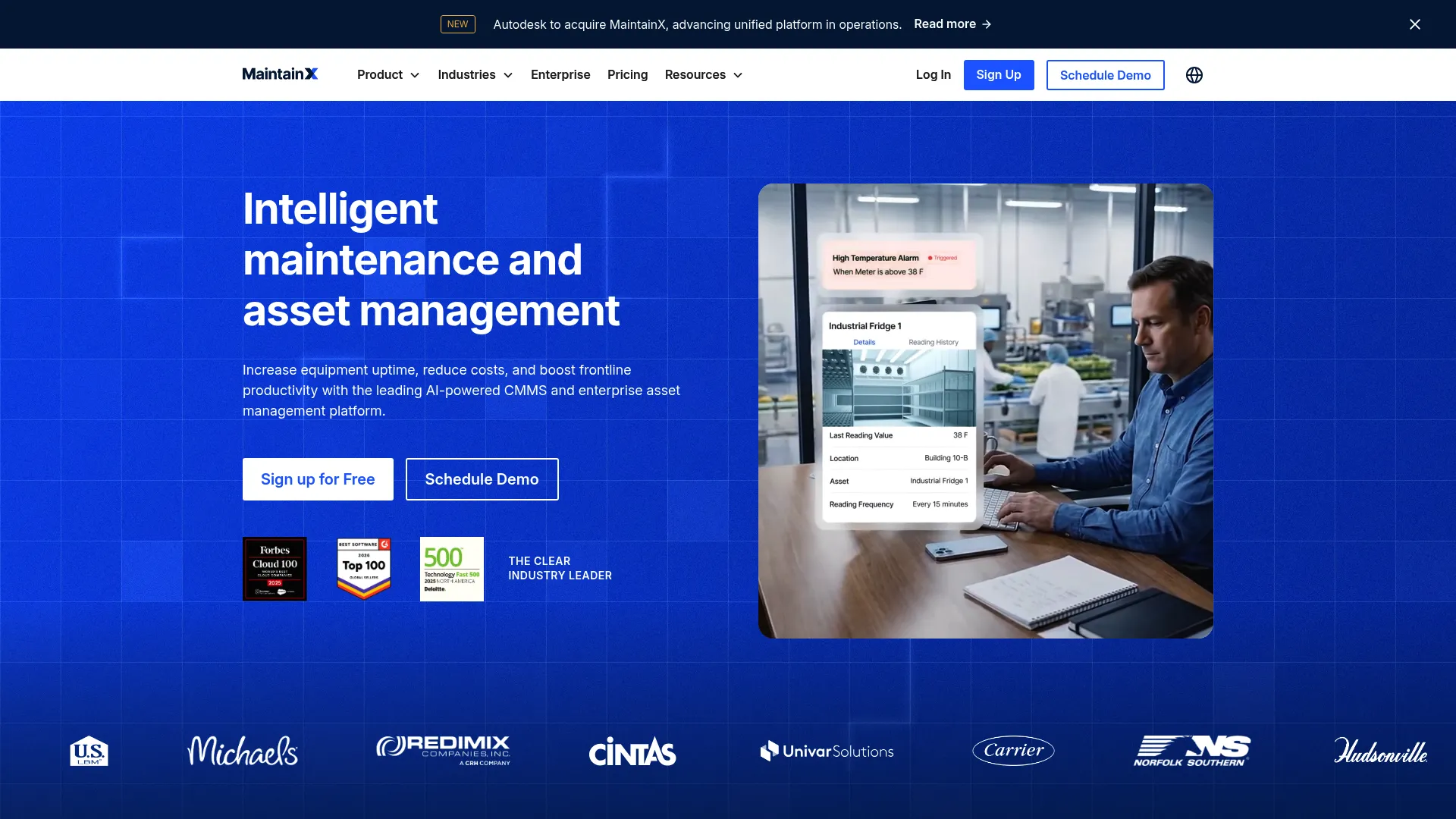This screenshot has width=1456, height=819.
Task: Expand the Product dropdown menu
Action: [x=388, y=74]
